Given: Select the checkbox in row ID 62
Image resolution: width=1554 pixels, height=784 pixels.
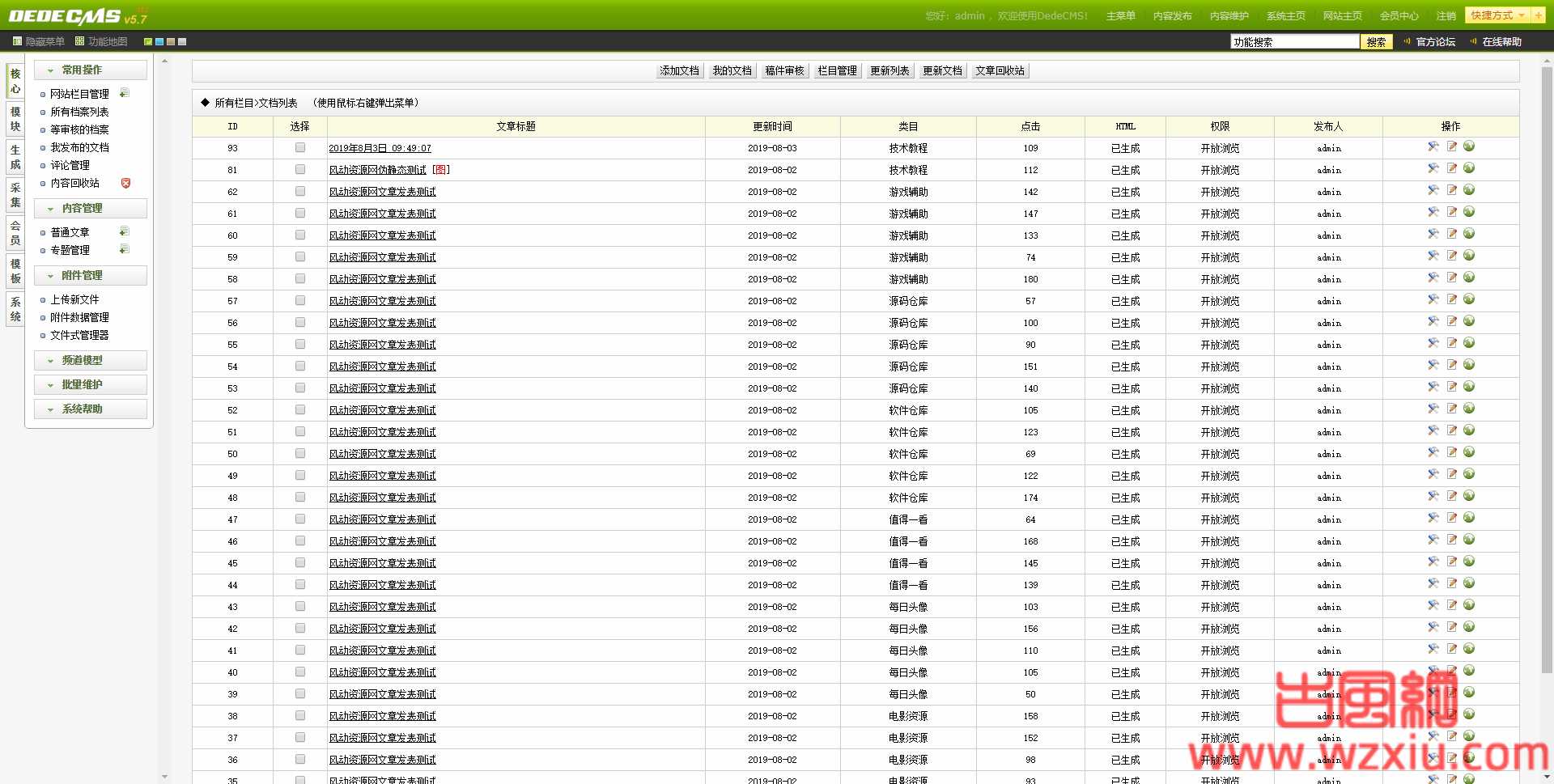Looking at the screenshot, I should pos(300,191).
